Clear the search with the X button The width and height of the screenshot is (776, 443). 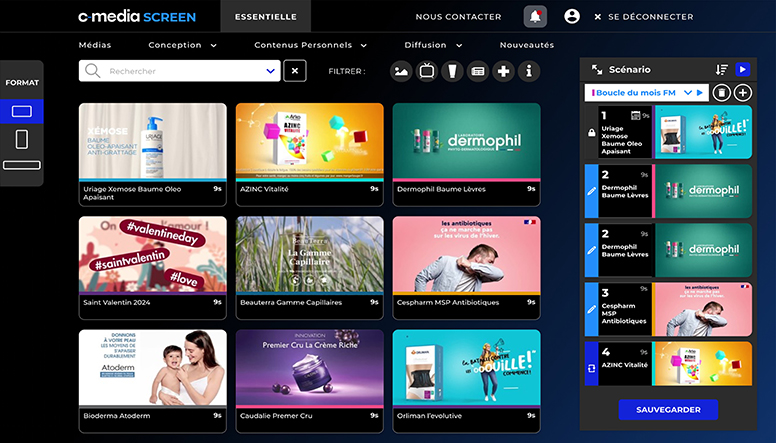tap(295, 71)
